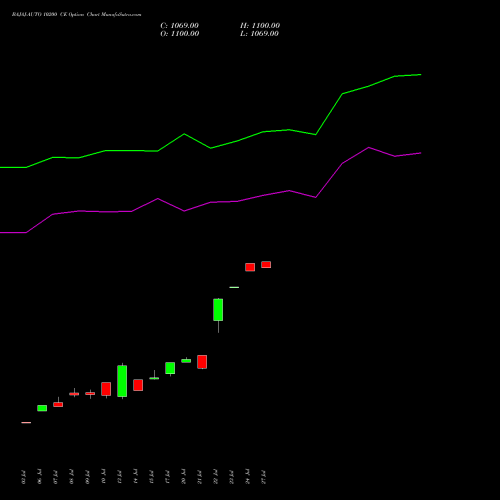The width and height of the screenshot is (500, 500).
Task: Click the red candle above 21 Jul
Action: coord(202,362)
